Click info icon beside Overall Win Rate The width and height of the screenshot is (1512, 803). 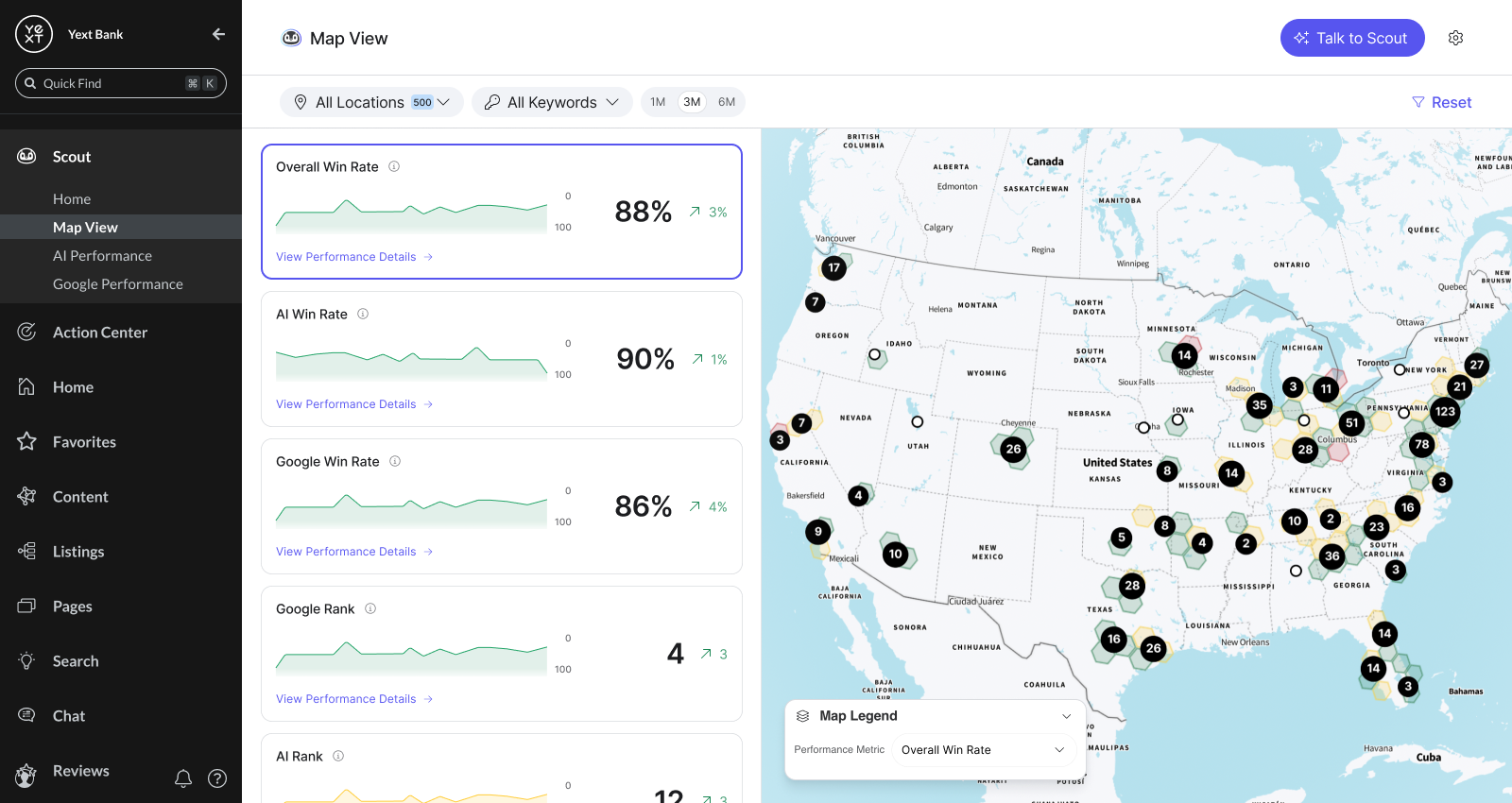(394, 166)
